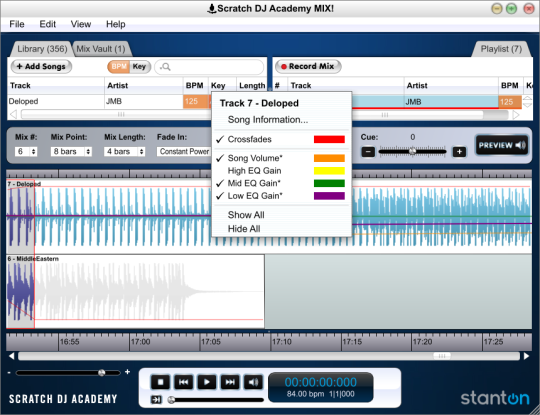Viewport: 540px width, 415px height.
Task: Click the JMB artist cell in playlist
Action: pos(451,102)
